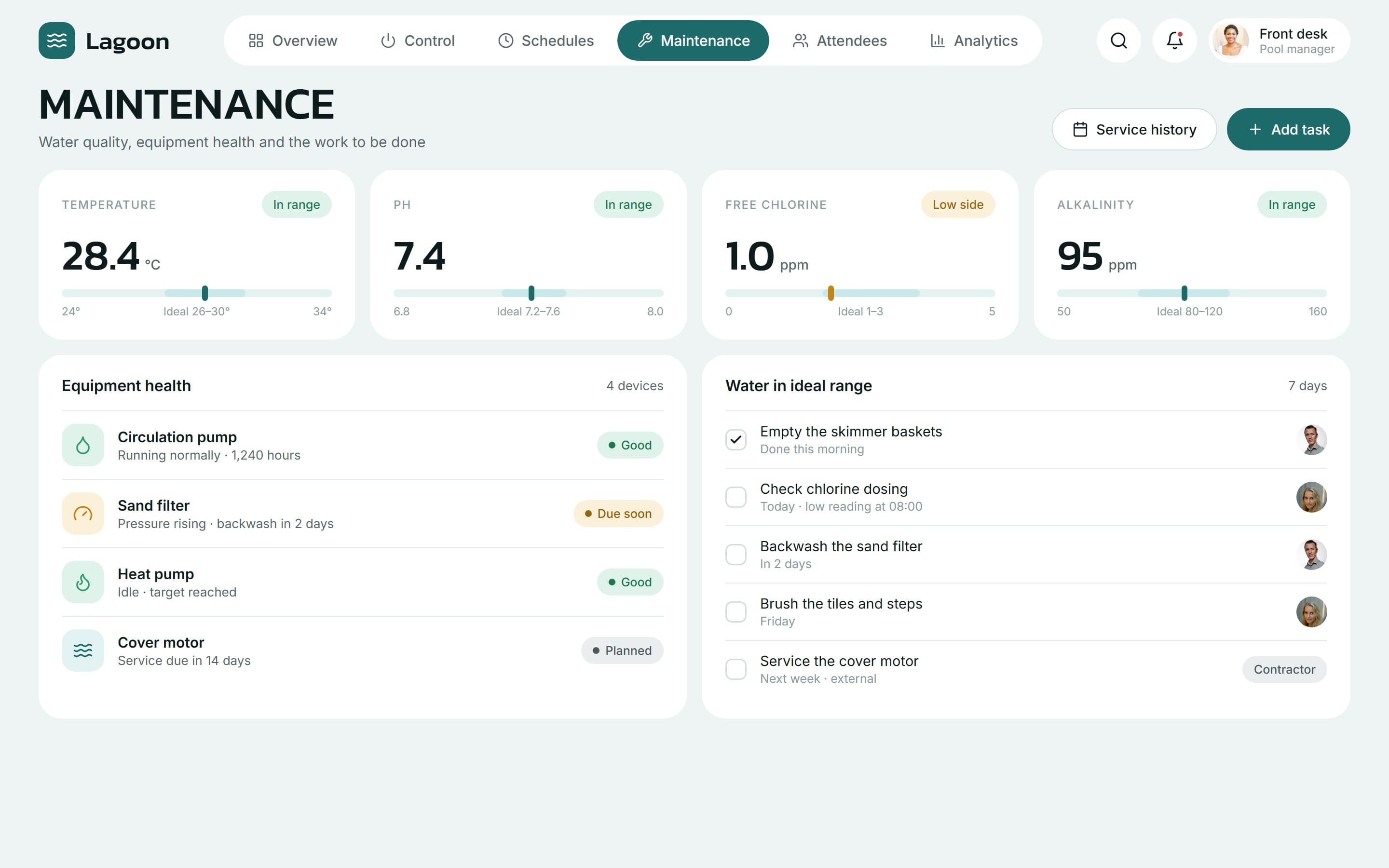Click the Contractor tag
The height and width of the screenshot is (868, 1389).
click(1284, 669)
